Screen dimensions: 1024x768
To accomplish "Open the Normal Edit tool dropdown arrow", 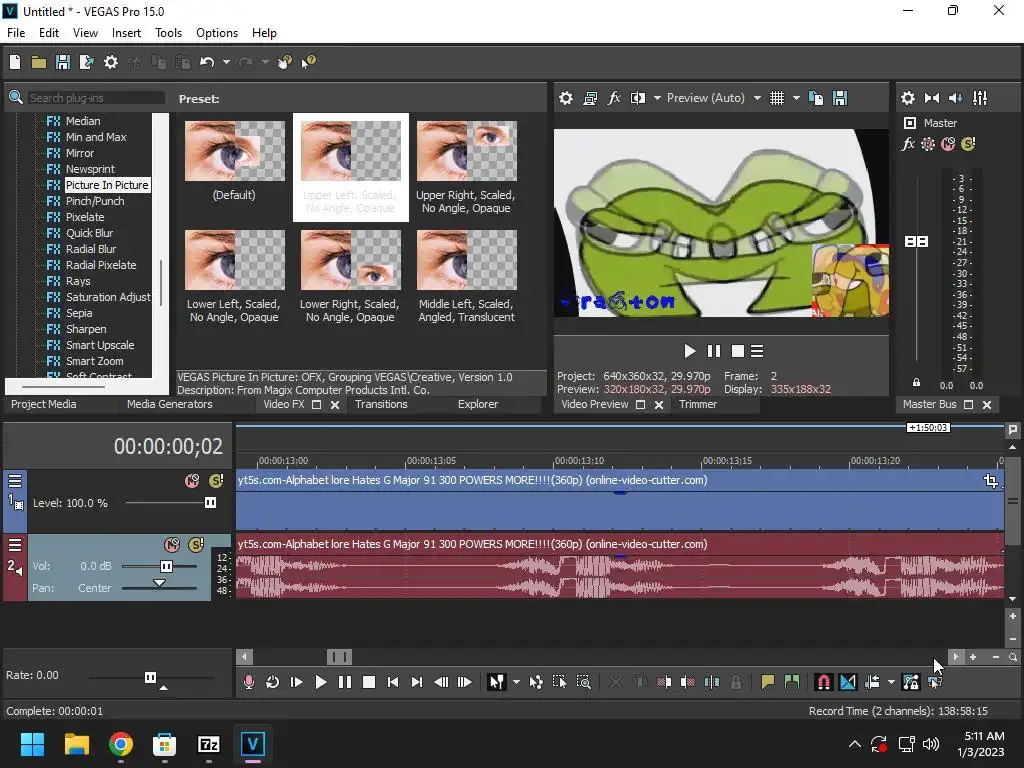I will [x=517, y=682].
